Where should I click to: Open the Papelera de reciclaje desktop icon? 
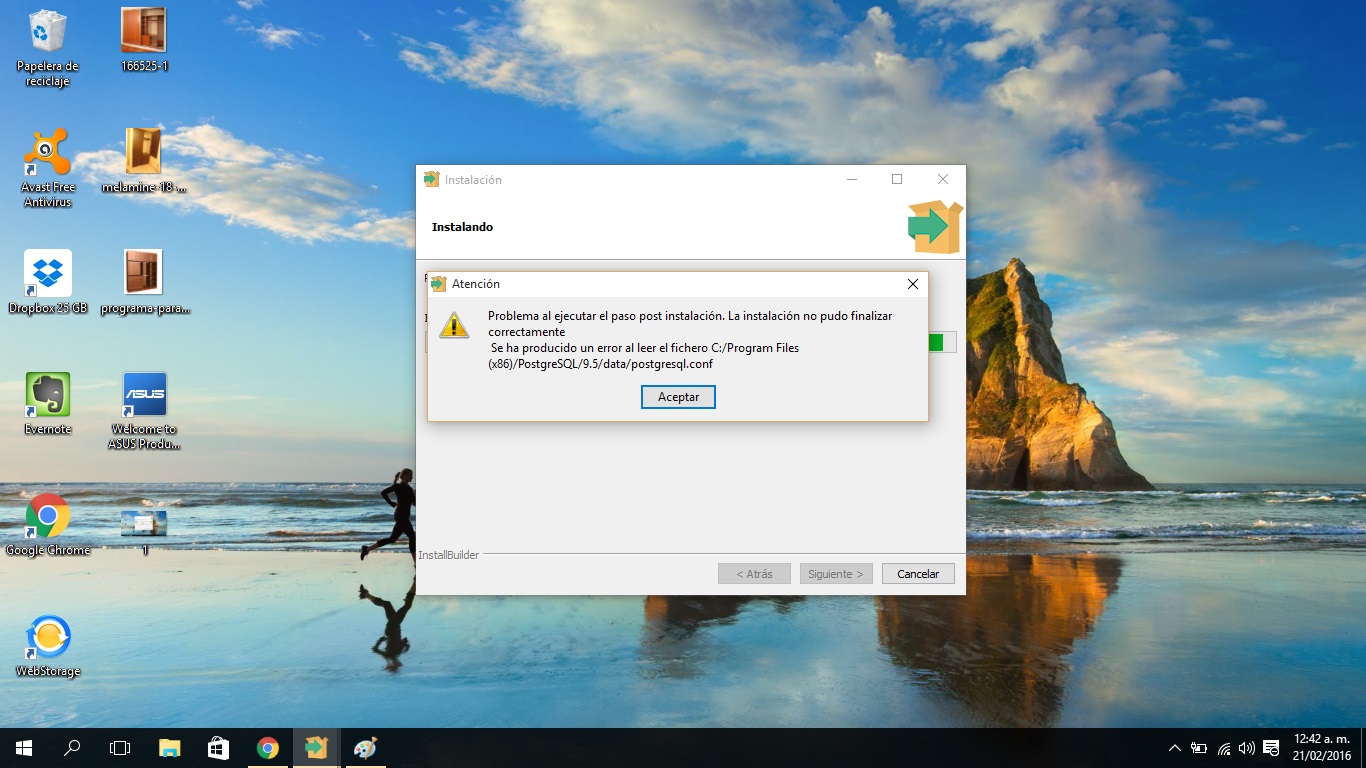click(47, 32)
